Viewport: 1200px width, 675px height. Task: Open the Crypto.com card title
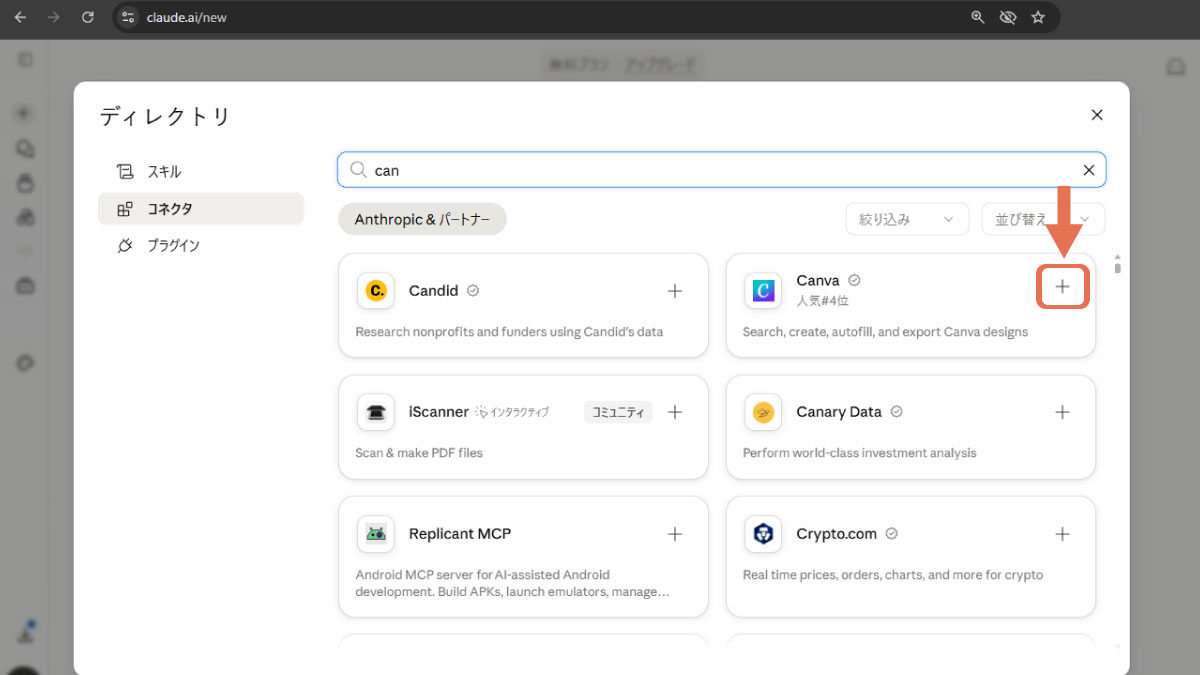click(837, 534)
